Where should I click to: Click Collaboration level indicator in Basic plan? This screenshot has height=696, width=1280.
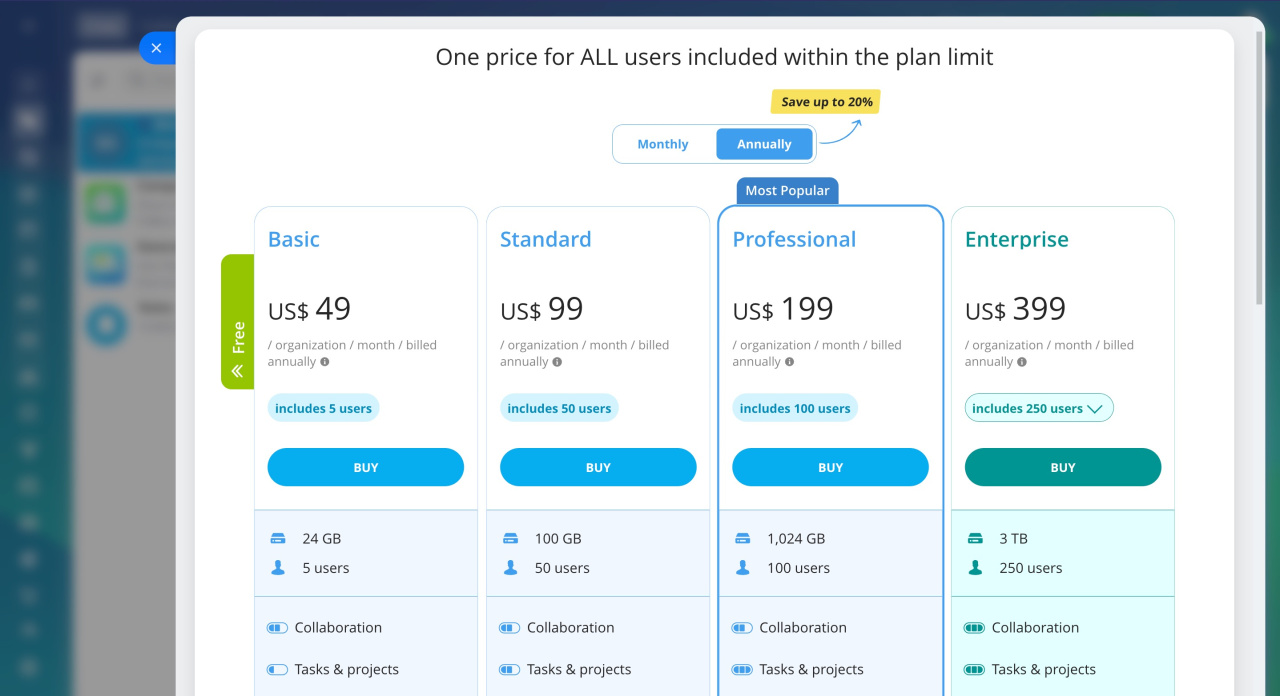(x=277, y=628)
